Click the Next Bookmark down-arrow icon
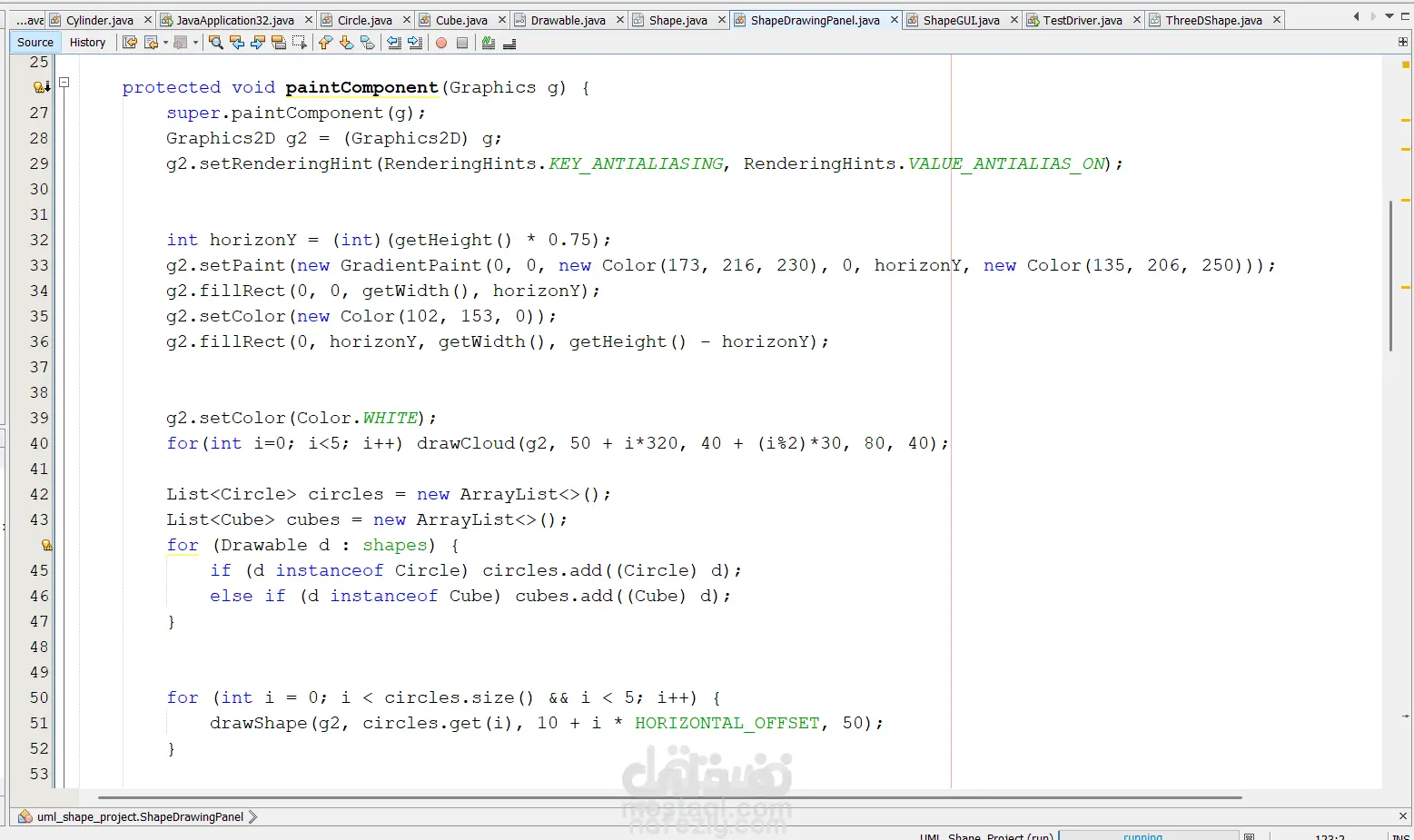The image size is (1414, 840). [346, 43]
